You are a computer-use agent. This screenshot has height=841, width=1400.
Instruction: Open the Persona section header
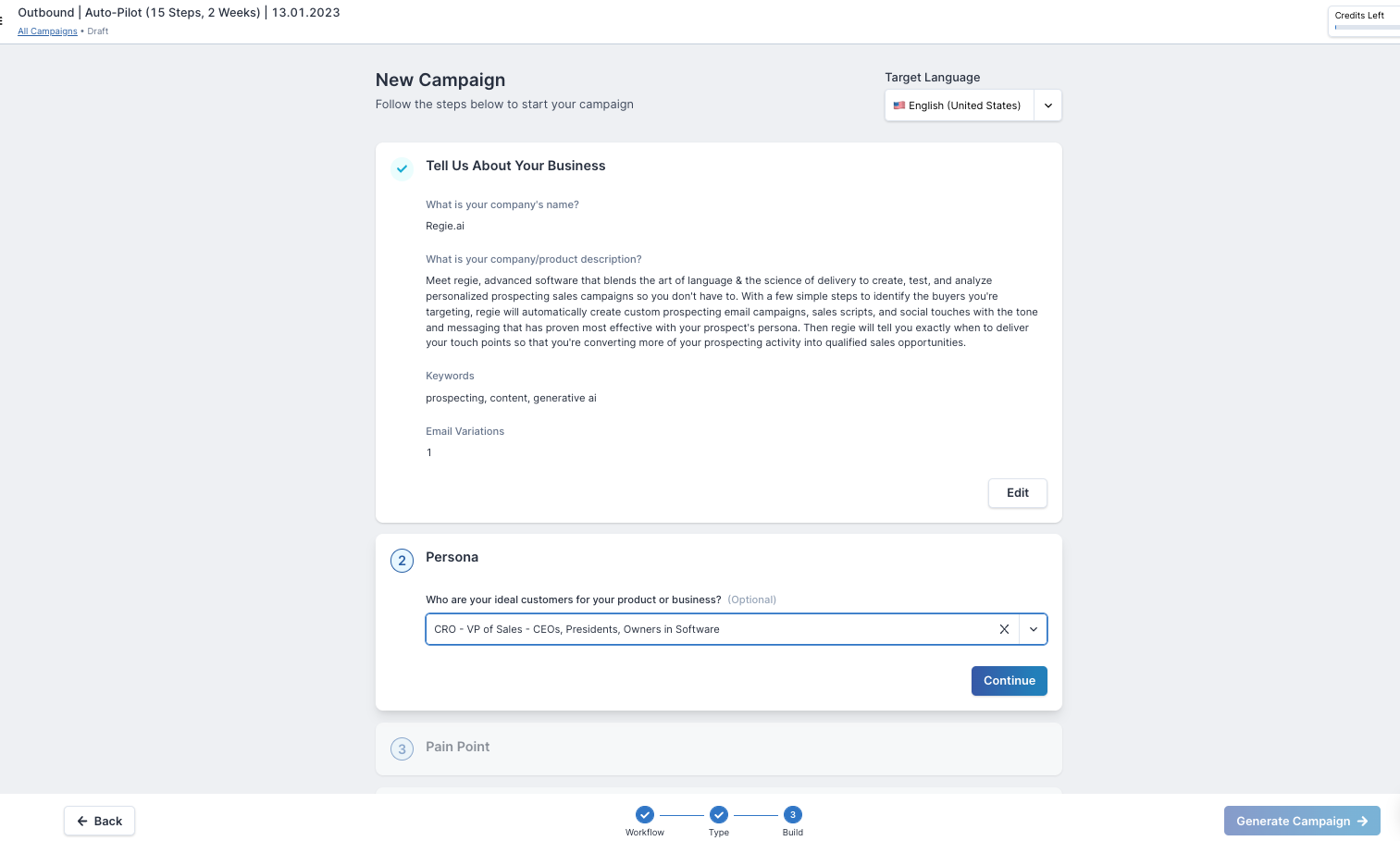(x=452, y=557)
